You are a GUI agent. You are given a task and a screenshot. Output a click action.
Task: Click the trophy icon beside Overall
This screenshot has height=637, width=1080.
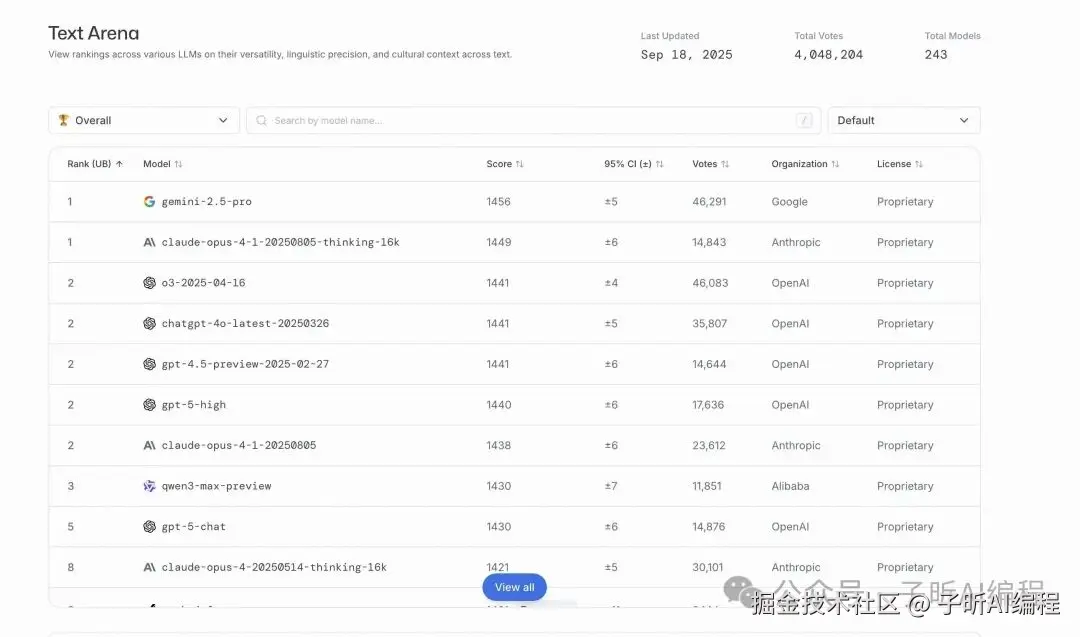[x=63, y=120]
